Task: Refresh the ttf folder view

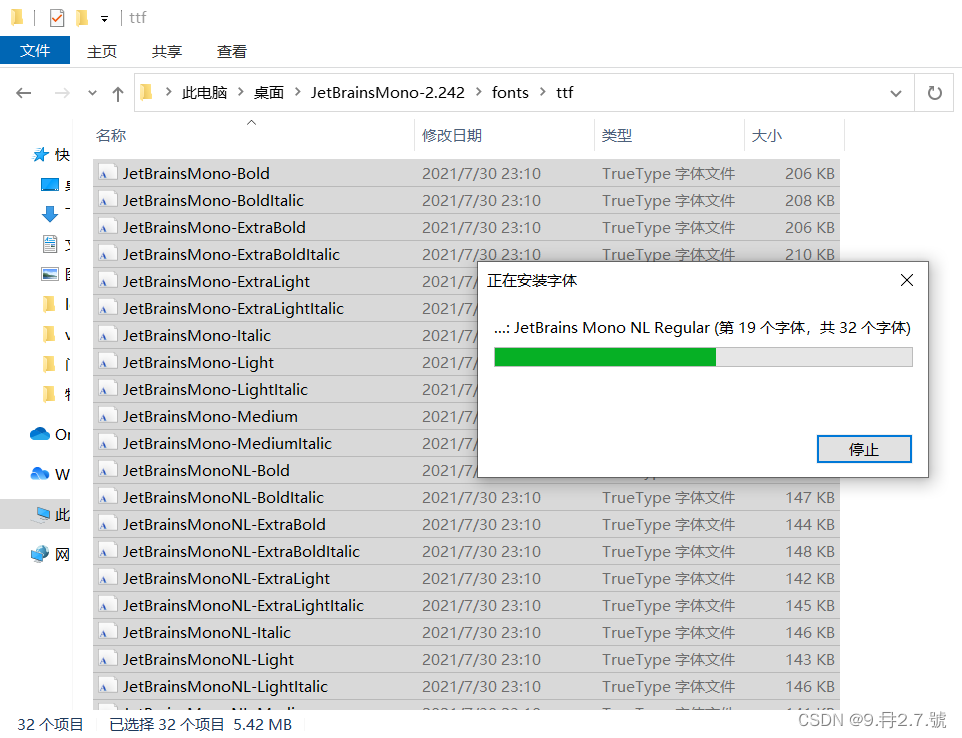Action: 934,93
